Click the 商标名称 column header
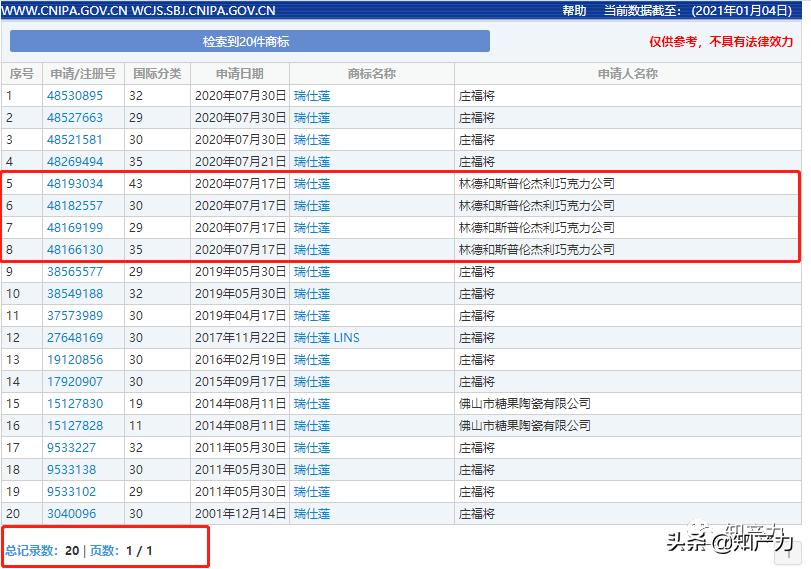The image size is (811, 569). click(x=371, y=73)
